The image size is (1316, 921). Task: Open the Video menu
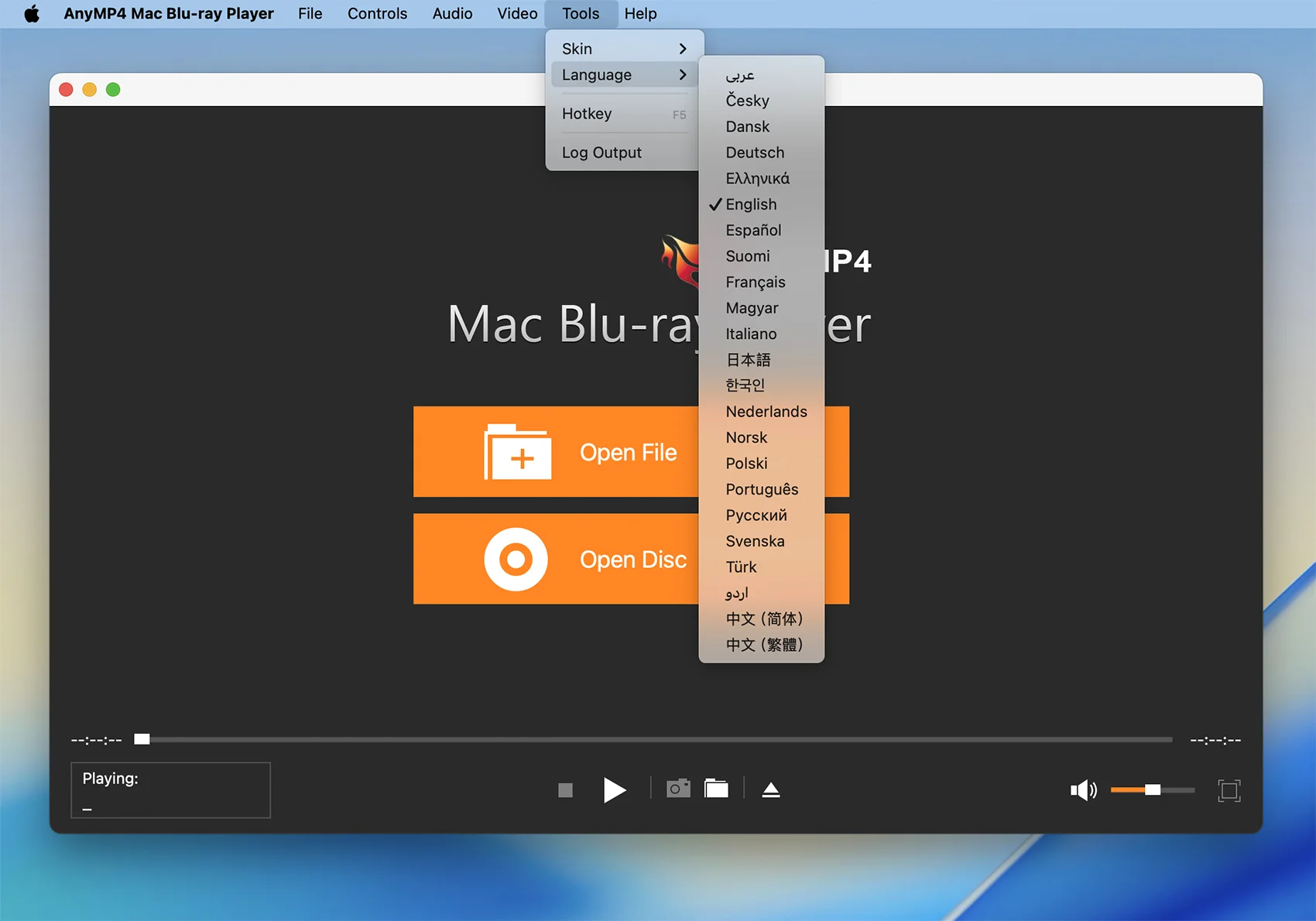(517, 14)
